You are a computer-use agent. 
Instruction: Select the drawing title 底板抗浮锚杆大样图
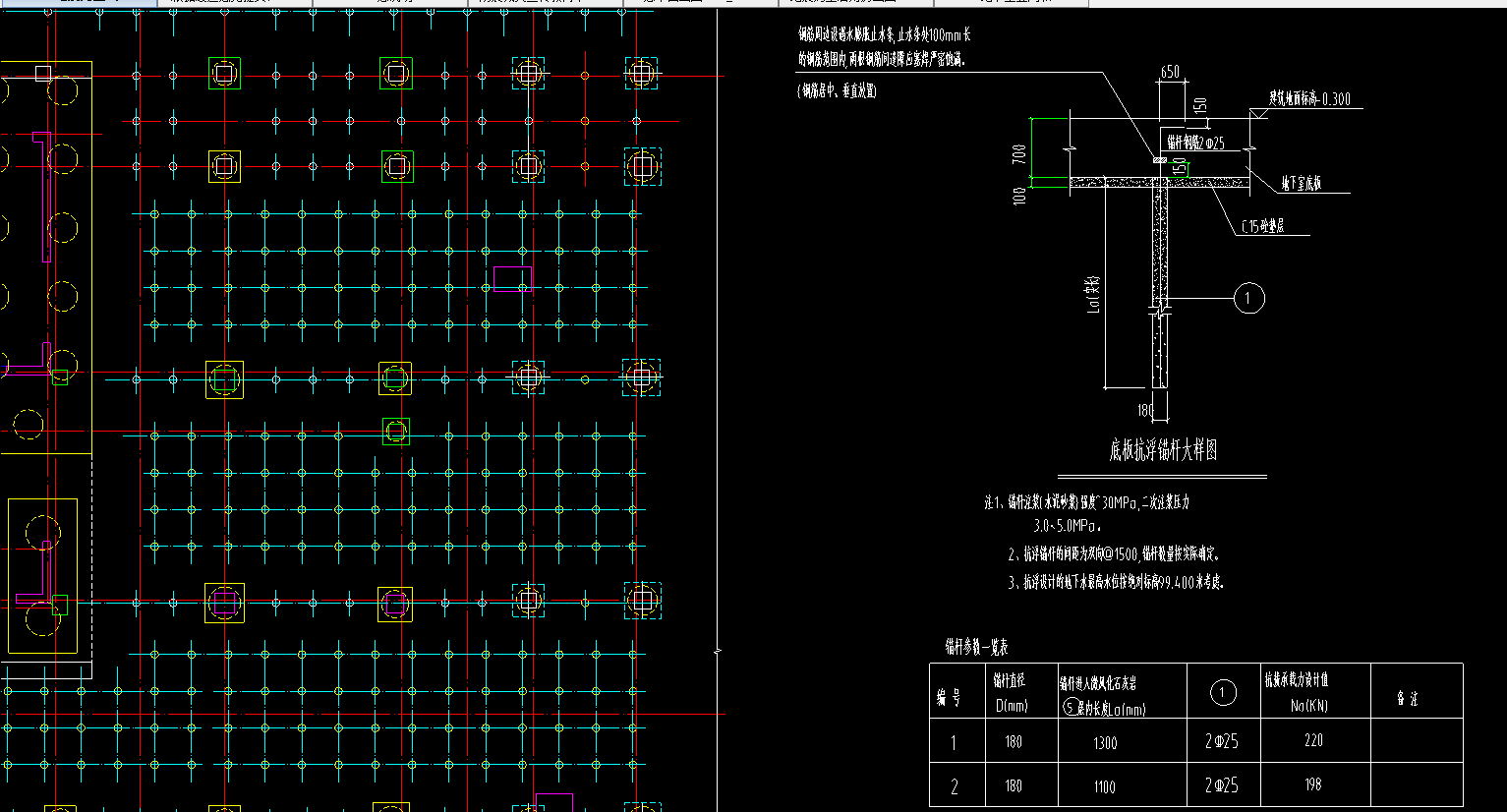[x=1163, y=450]
